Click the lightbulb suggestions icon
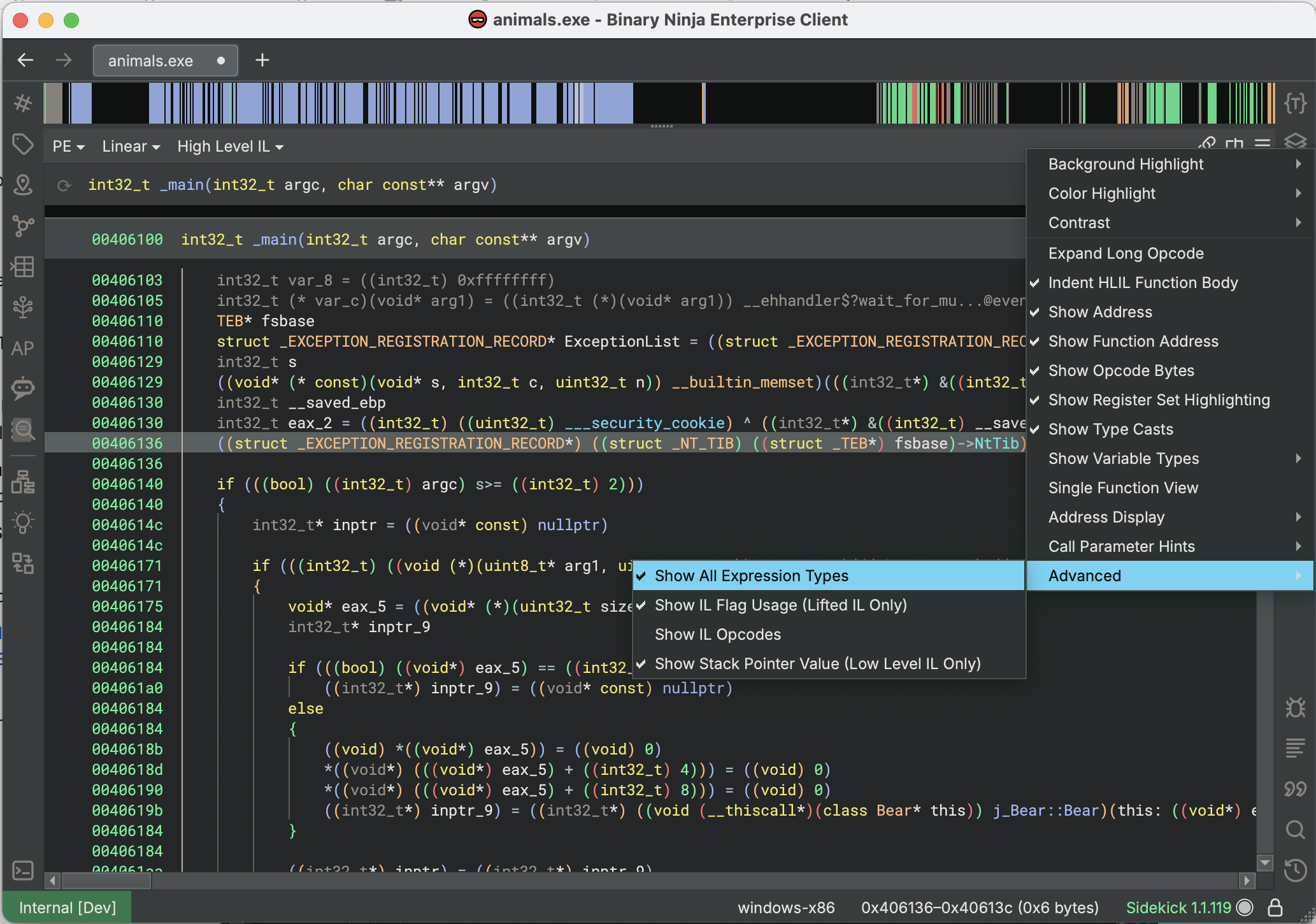The height and width of the screenshot is (924, 1316). tap(23, 523)
